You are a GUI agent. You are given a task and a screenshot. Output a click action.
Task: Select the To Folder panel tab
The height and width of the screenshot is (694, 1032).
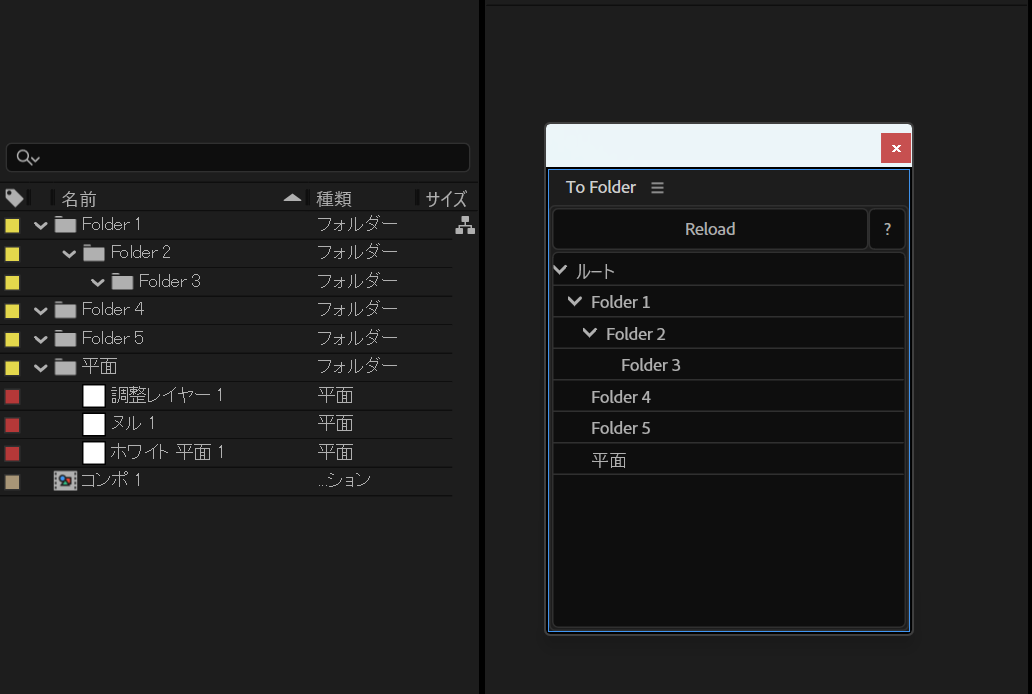(600, 188)
